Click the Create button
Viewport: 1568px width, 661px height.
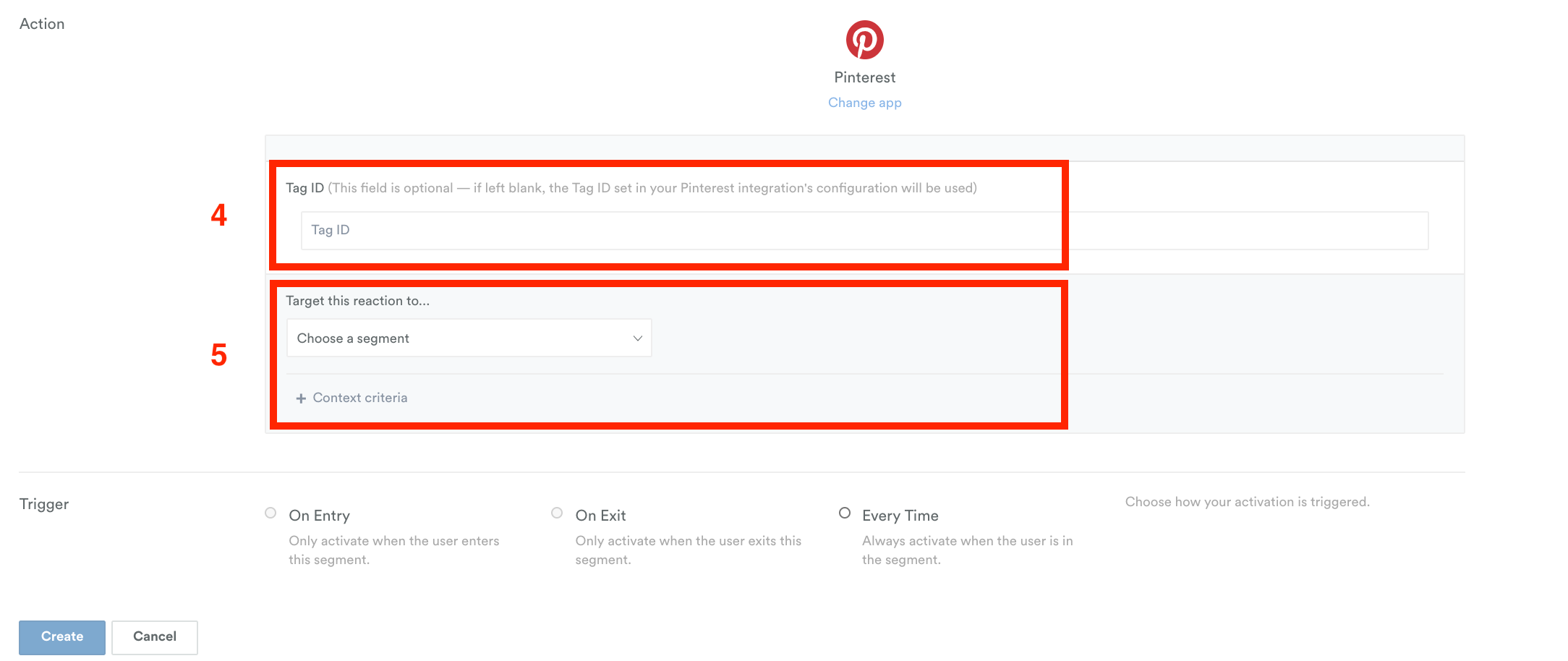click(62, 637)
